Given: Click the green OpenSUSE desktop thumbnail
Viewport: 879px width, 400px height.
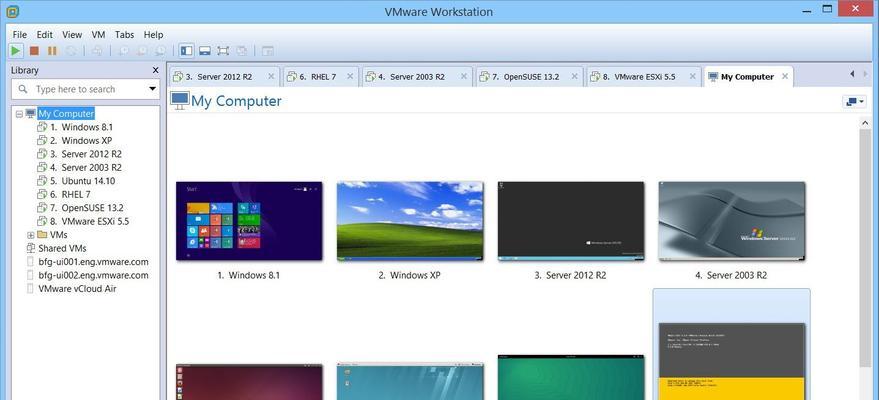Looking at the screenshot, I should click(x=571, y=377).
